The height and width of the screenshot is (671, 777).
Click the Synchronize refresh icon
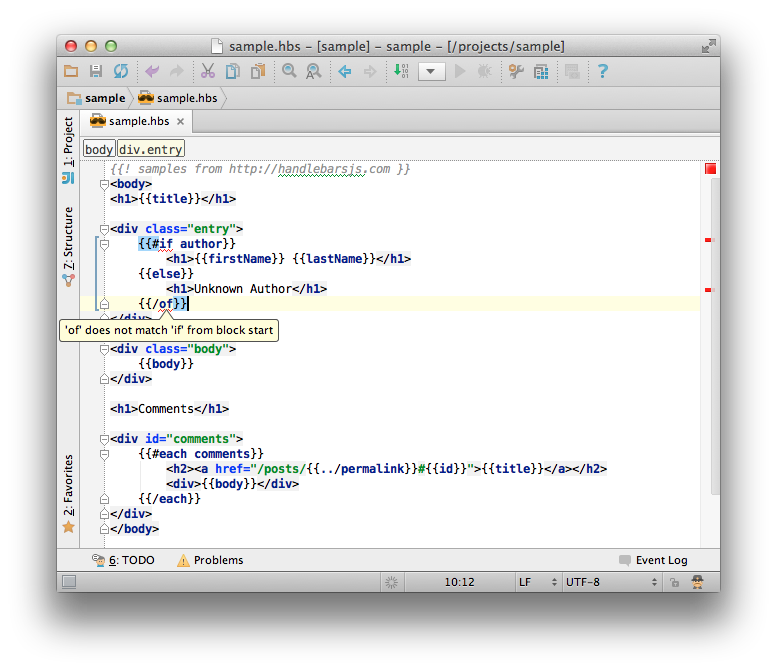point(120,71)
